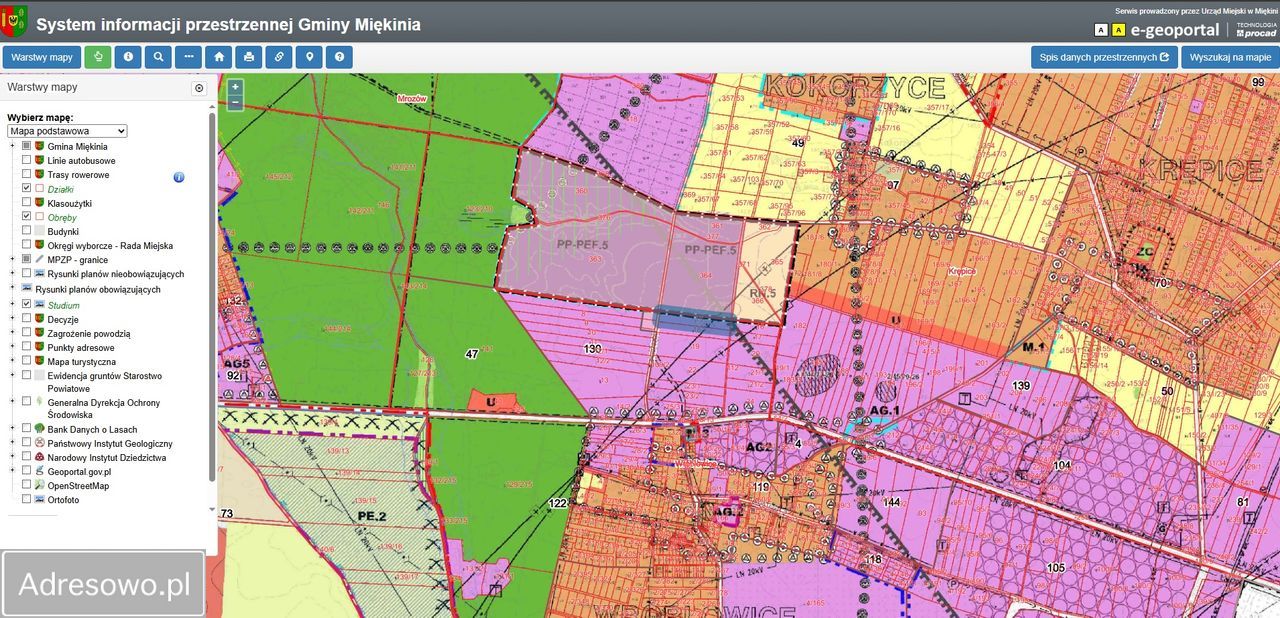Screen dimensions: 1280x618
Task: Click the Wyszukaj na mapie button
Action: [x=1230, y=57]
